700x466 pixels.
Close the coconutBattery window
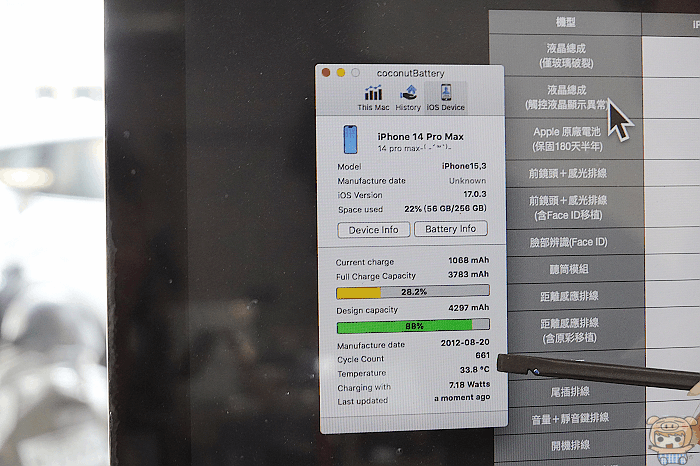[x=326, y=73]
